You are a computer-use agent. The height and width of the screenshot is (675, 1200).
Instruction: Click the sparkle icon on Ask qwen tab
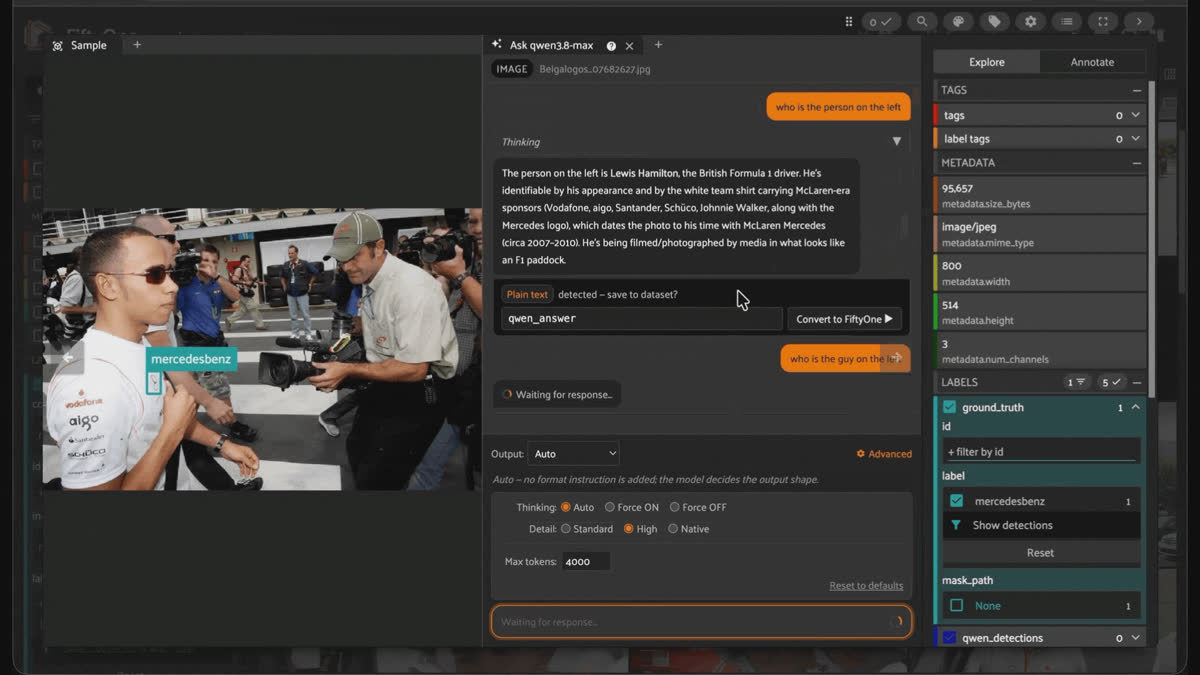tap(497, 45)
